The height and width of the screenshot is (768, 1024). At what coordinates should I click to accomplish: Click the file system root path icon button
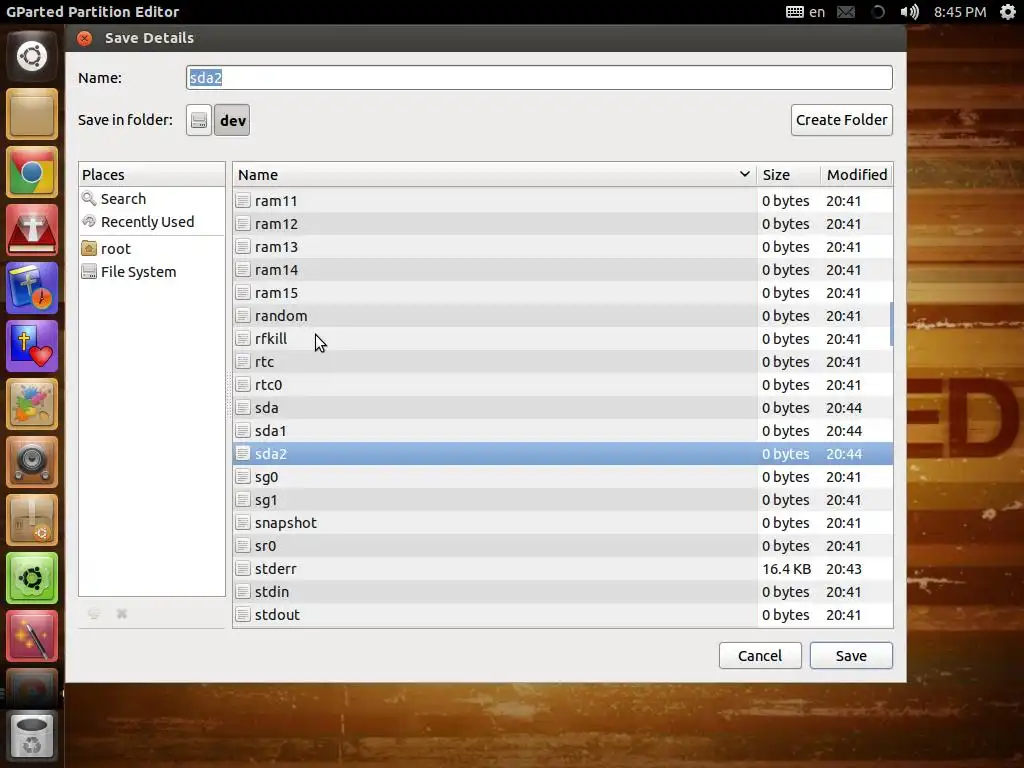[199, 120]
